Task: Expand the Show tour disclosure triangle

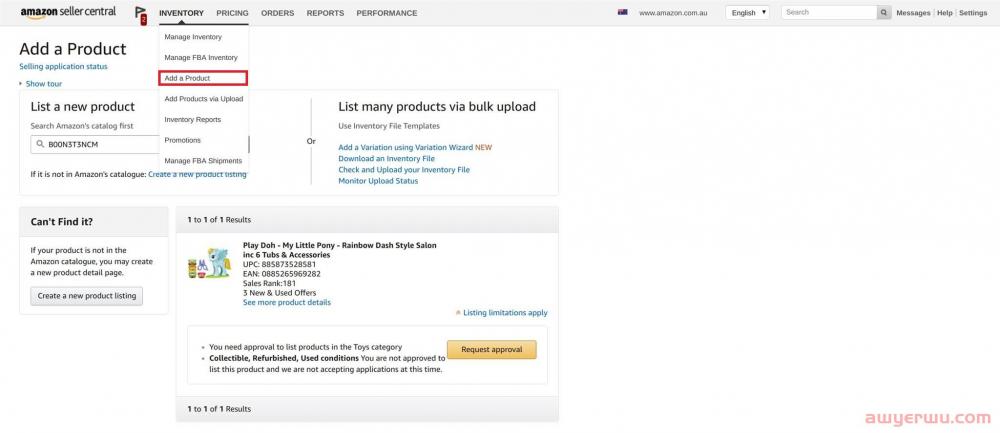Action: (x=21, y=84)
